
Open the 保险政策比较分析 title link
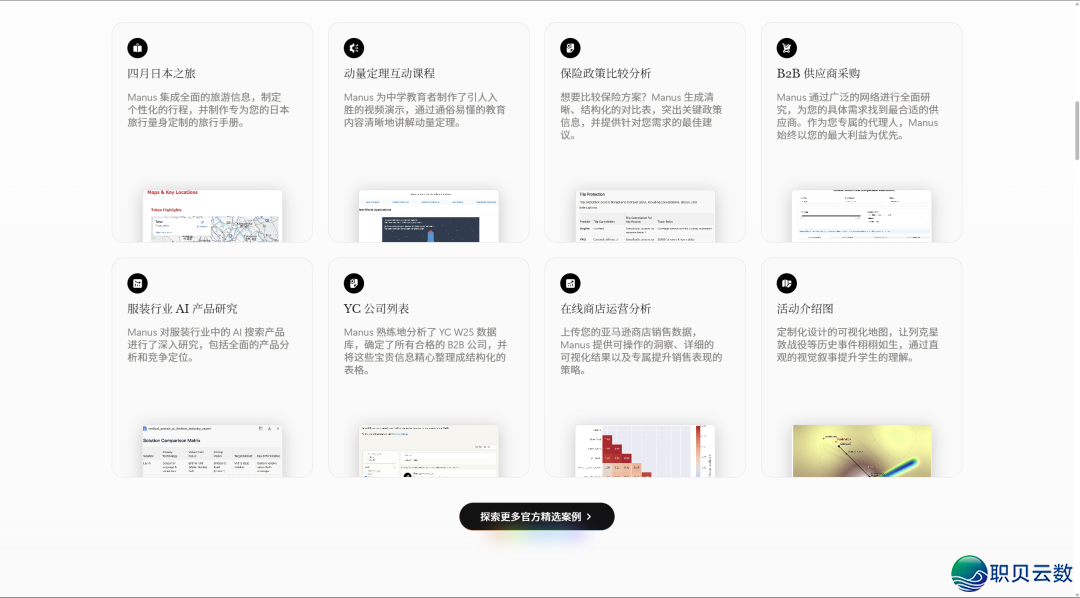pyautogui.click(x=605, y=74)
